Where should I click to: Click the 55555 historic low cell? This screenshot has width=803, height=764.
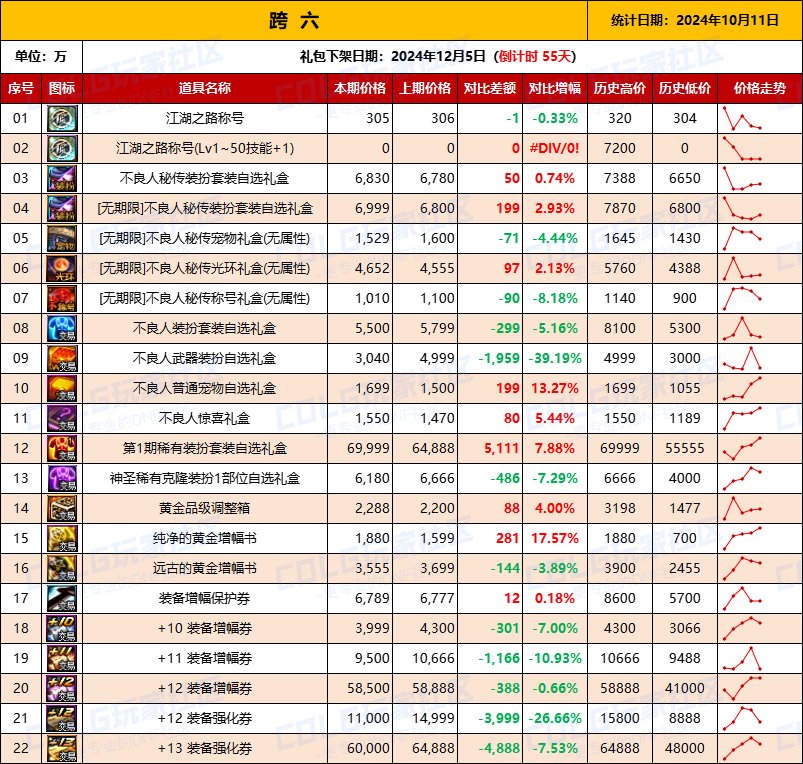click(x=685, y=448)
